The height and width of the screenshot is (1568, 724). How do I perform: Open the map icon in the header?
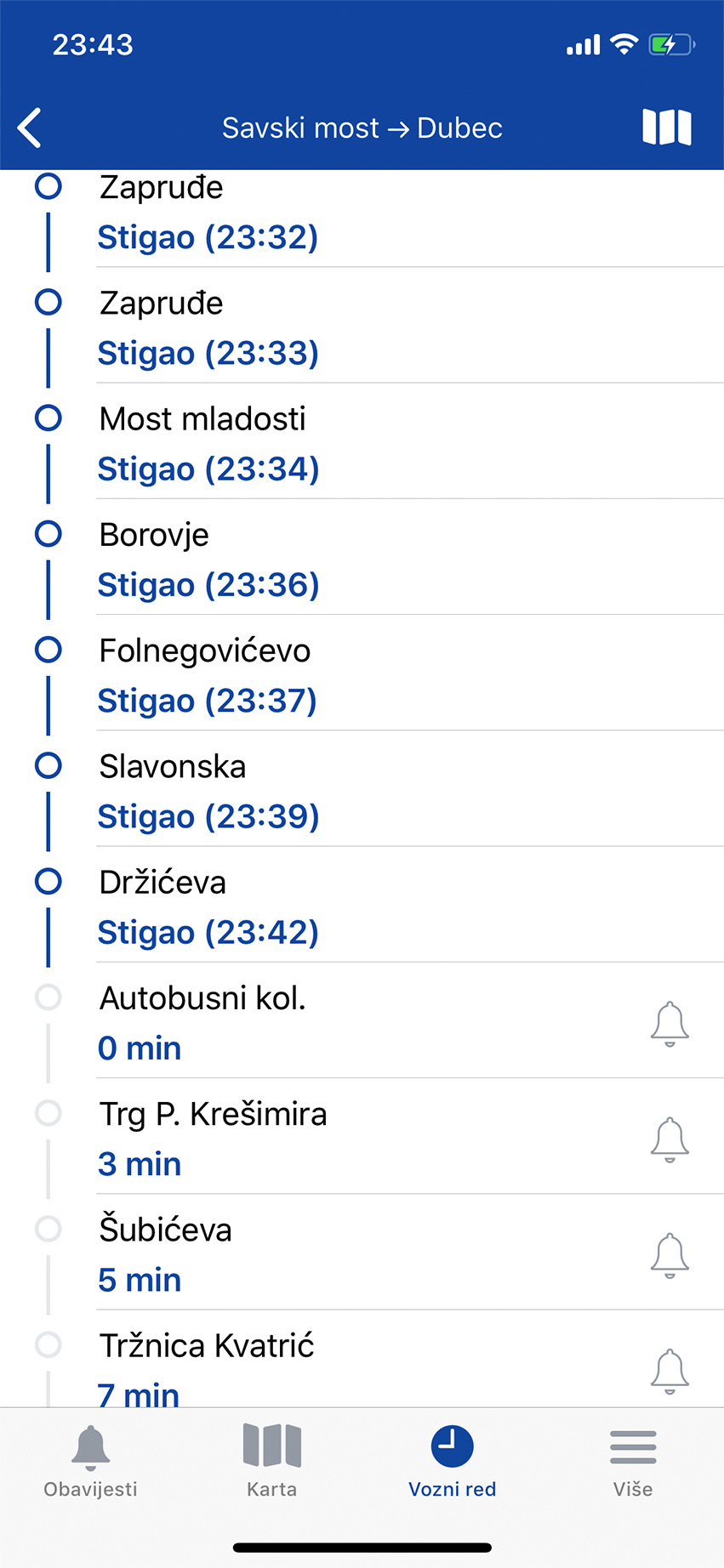click(x=666, y=128)
